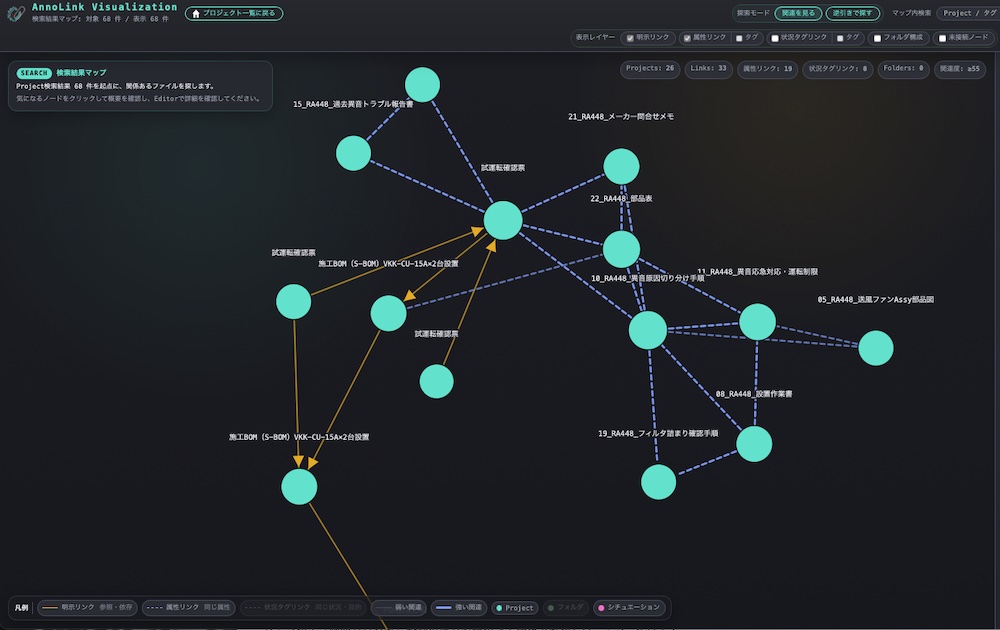Select node 08_RA448_設置作業書
1000x630 pixels.
[x=754, y=444]
